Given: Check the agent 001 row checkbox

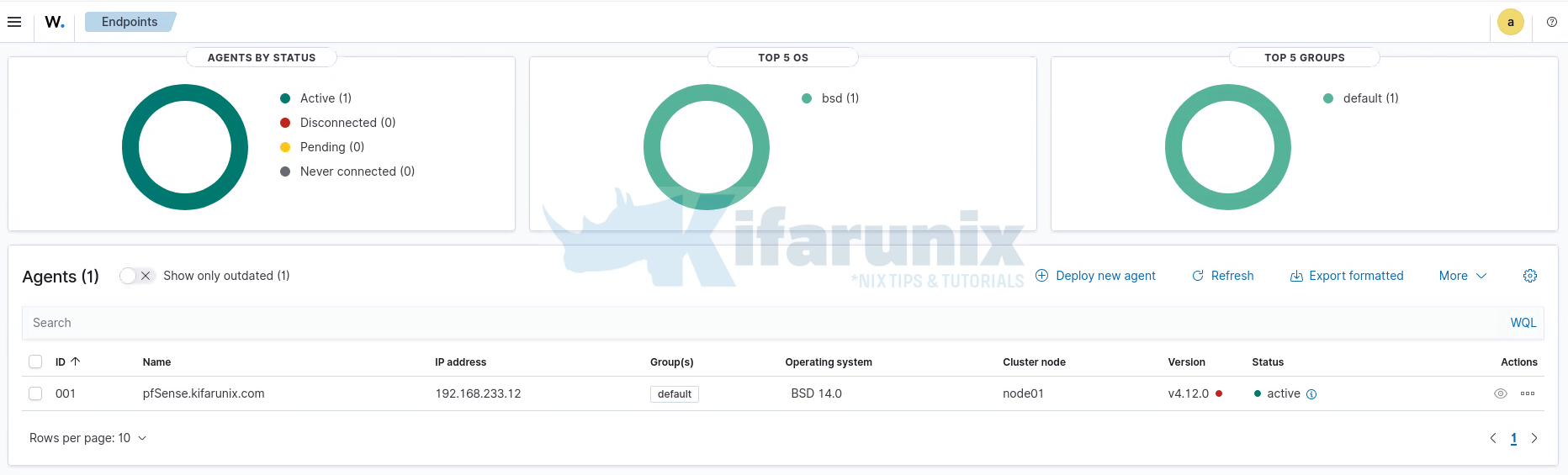Looking at the screenshot, I should click(35, 393).
